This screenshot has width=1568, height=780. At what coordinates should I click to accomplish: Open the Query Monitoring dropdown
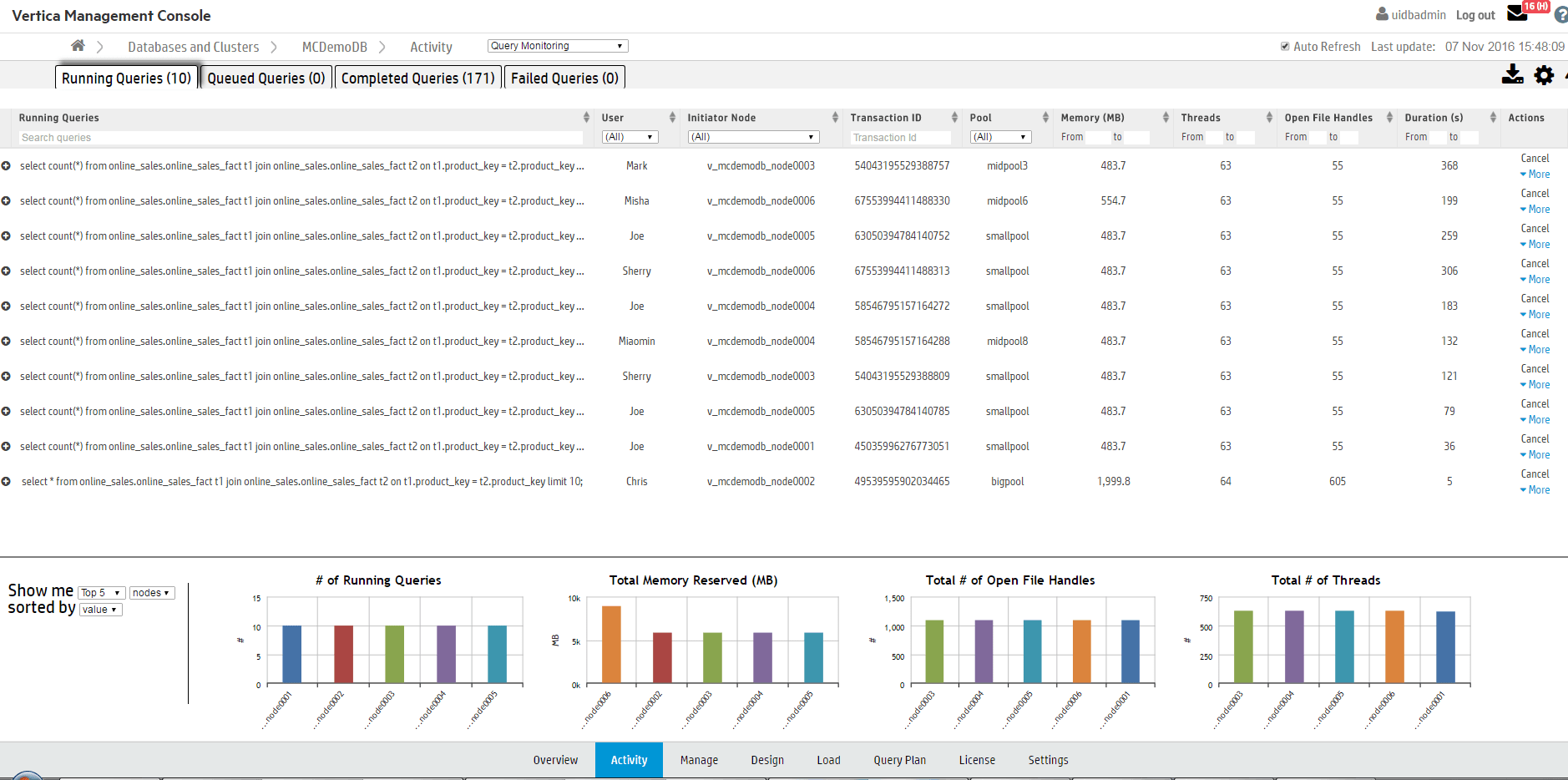click(x=557, y=45)
